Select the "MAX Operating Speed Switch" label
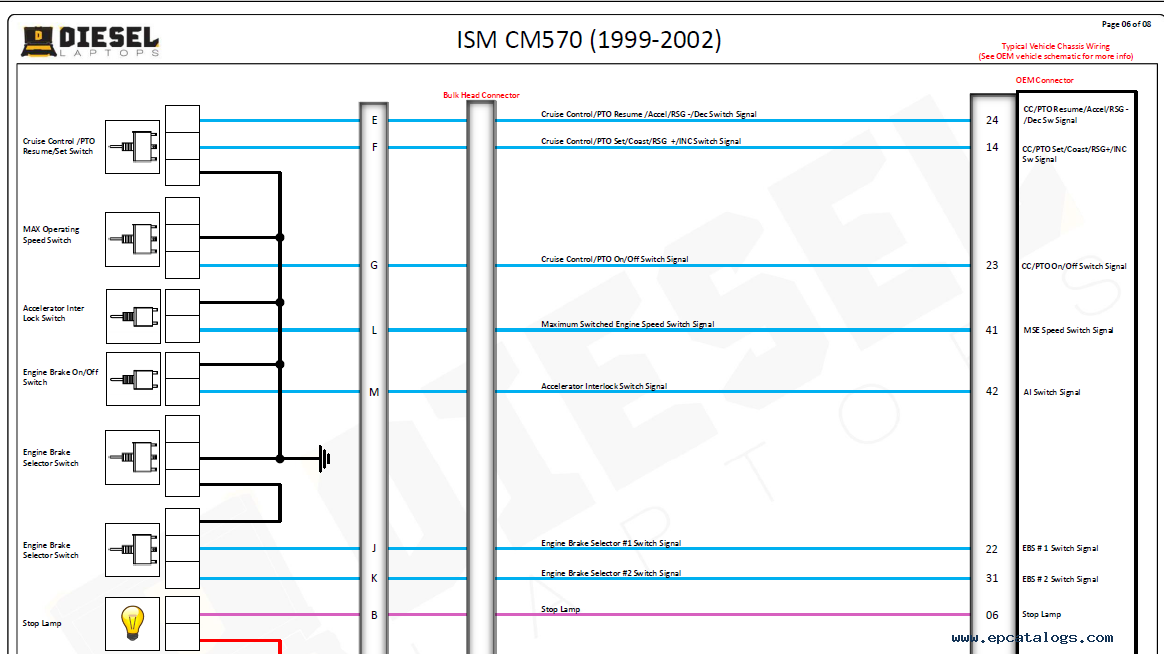The width and height of the screenshot is (1164, 654). (x=51, y=235)
